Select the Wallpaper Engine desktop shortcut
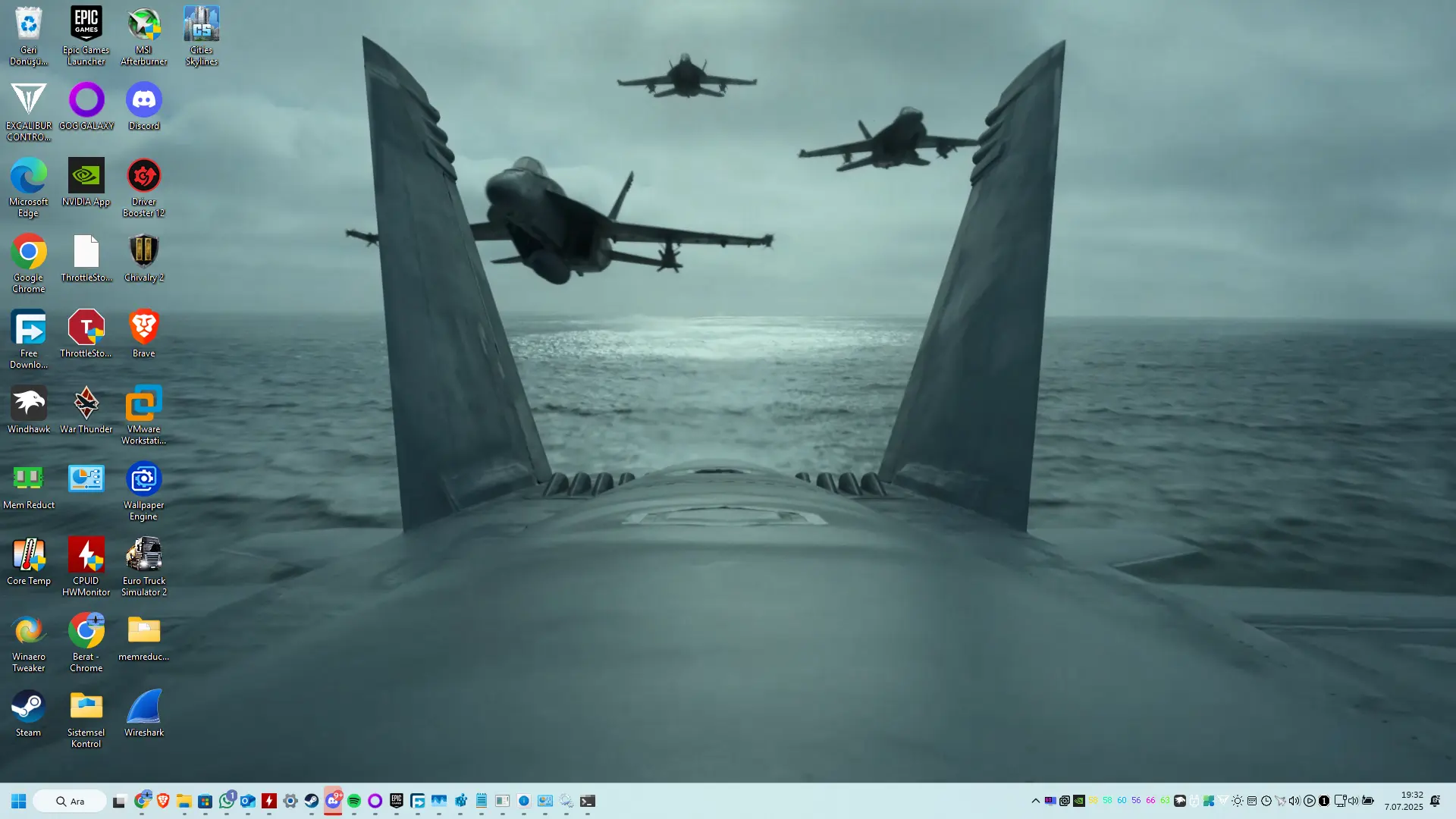 click(144, 491)
